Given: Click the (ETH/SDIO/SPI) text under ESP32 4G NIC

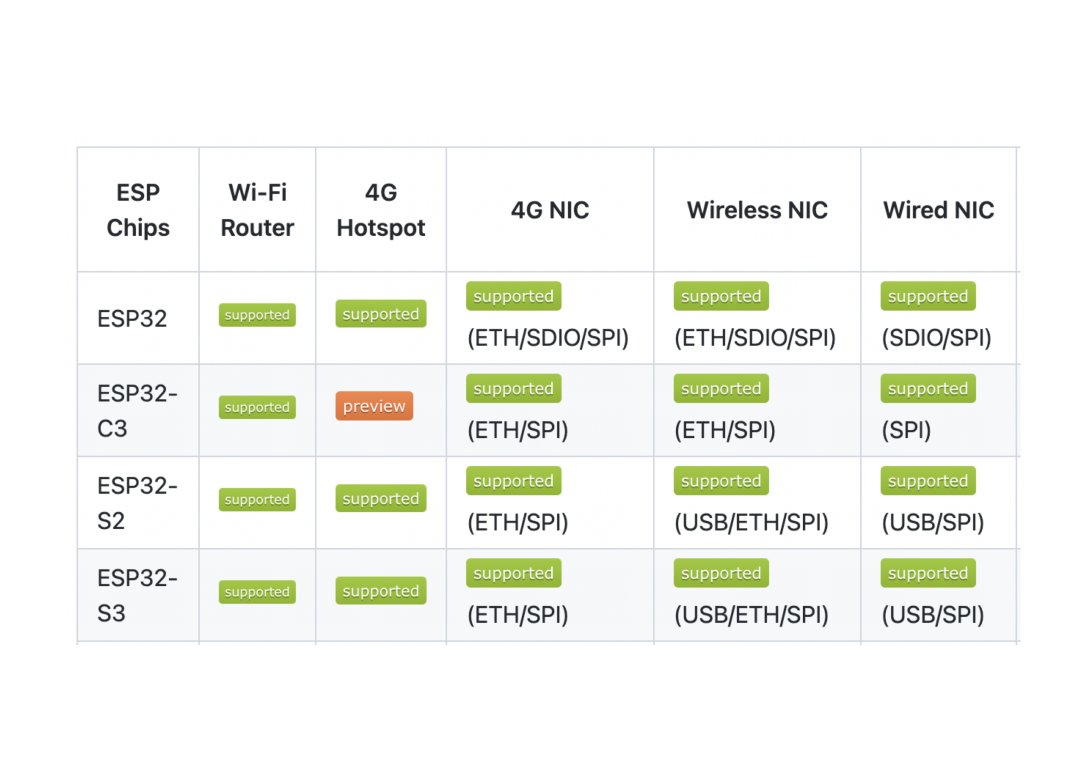Looking at the screenshot, I should (x=548, y=338).
